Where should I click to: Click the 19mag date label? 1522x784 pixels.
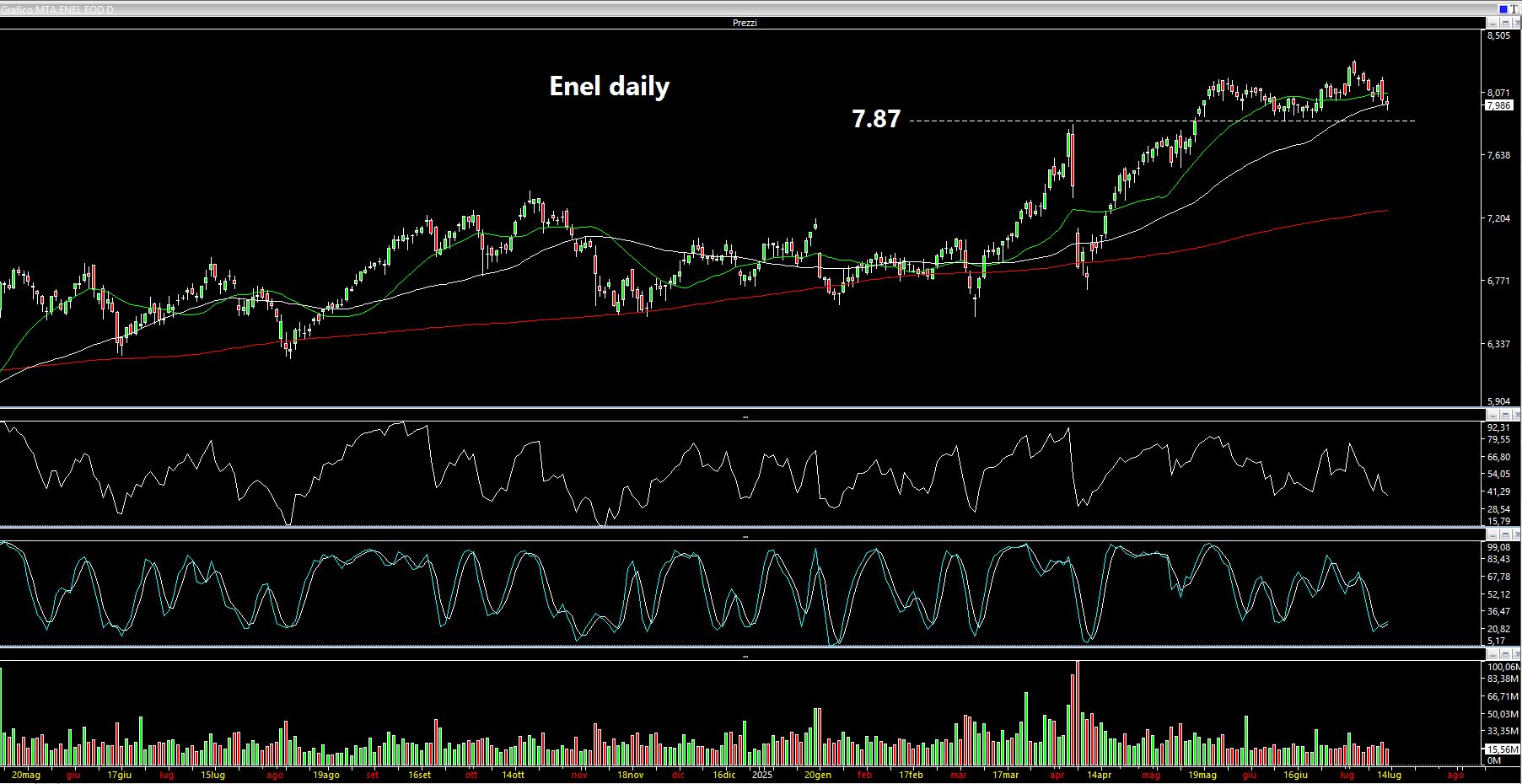[1202, 775]
